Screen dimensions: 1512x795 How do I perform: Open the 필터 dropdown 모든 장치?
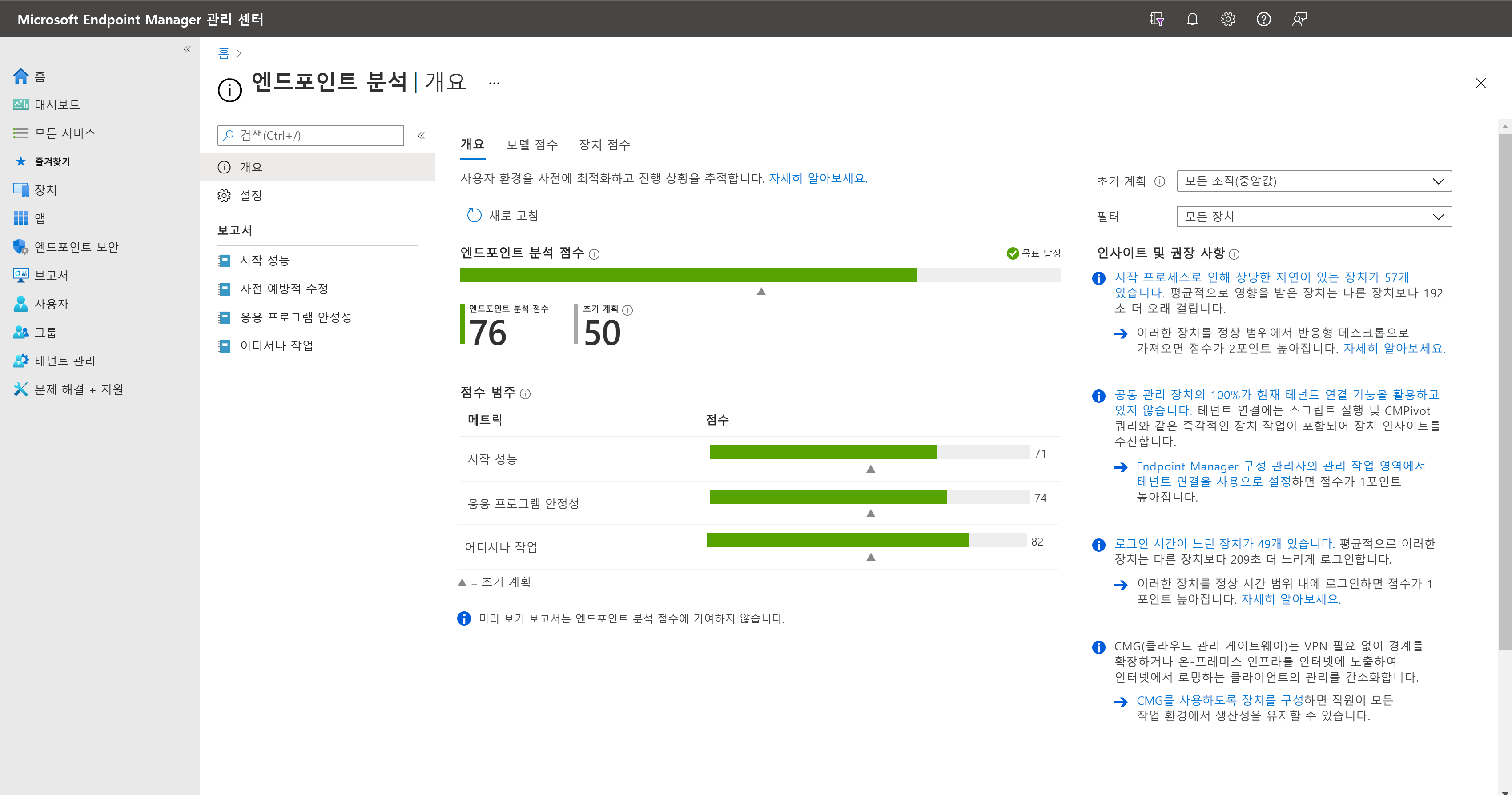[x=1314, y=217]
